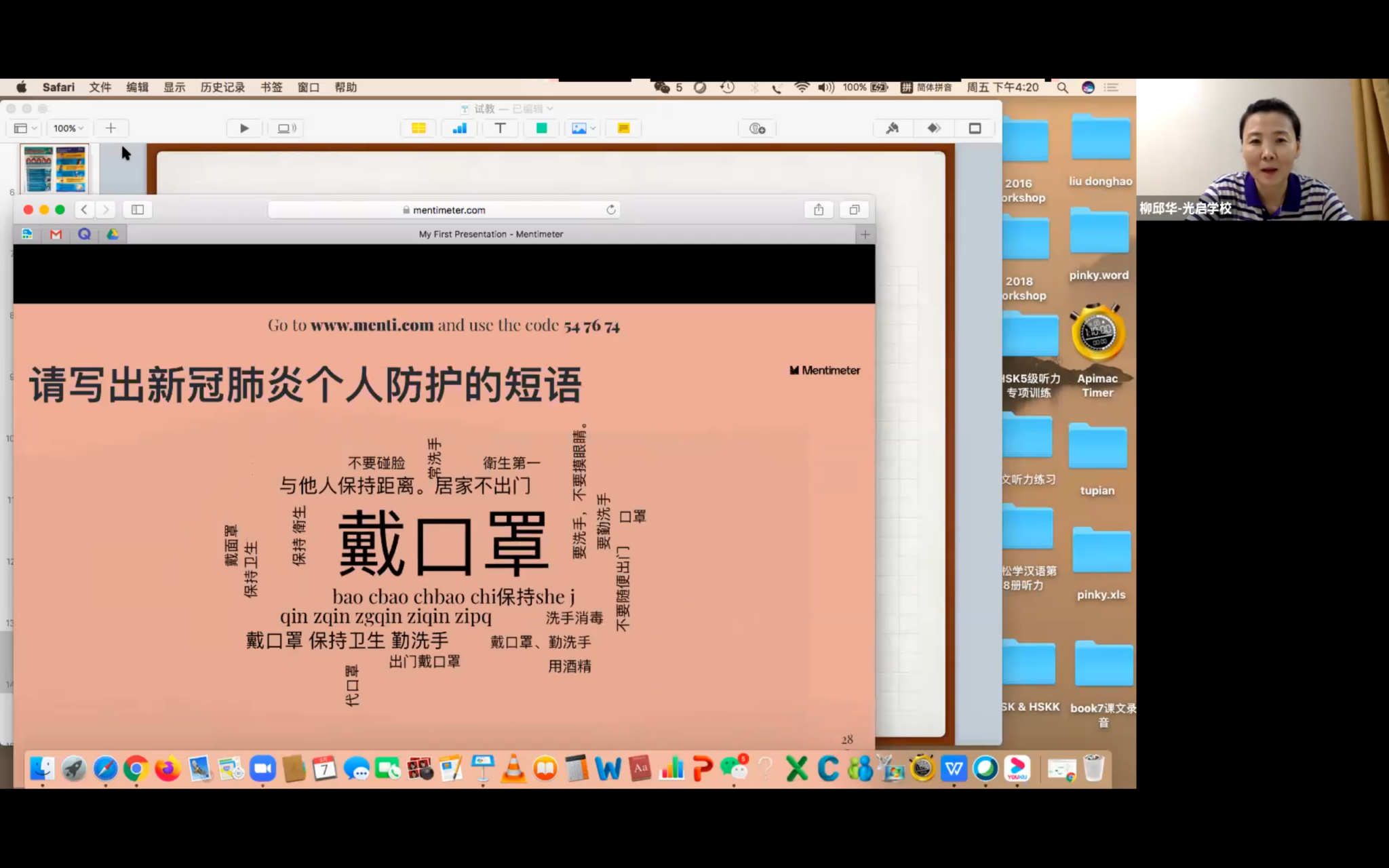Open Notification Center list icon
The width and height of the screenshot is (1389, 868).
[1111, 87]
